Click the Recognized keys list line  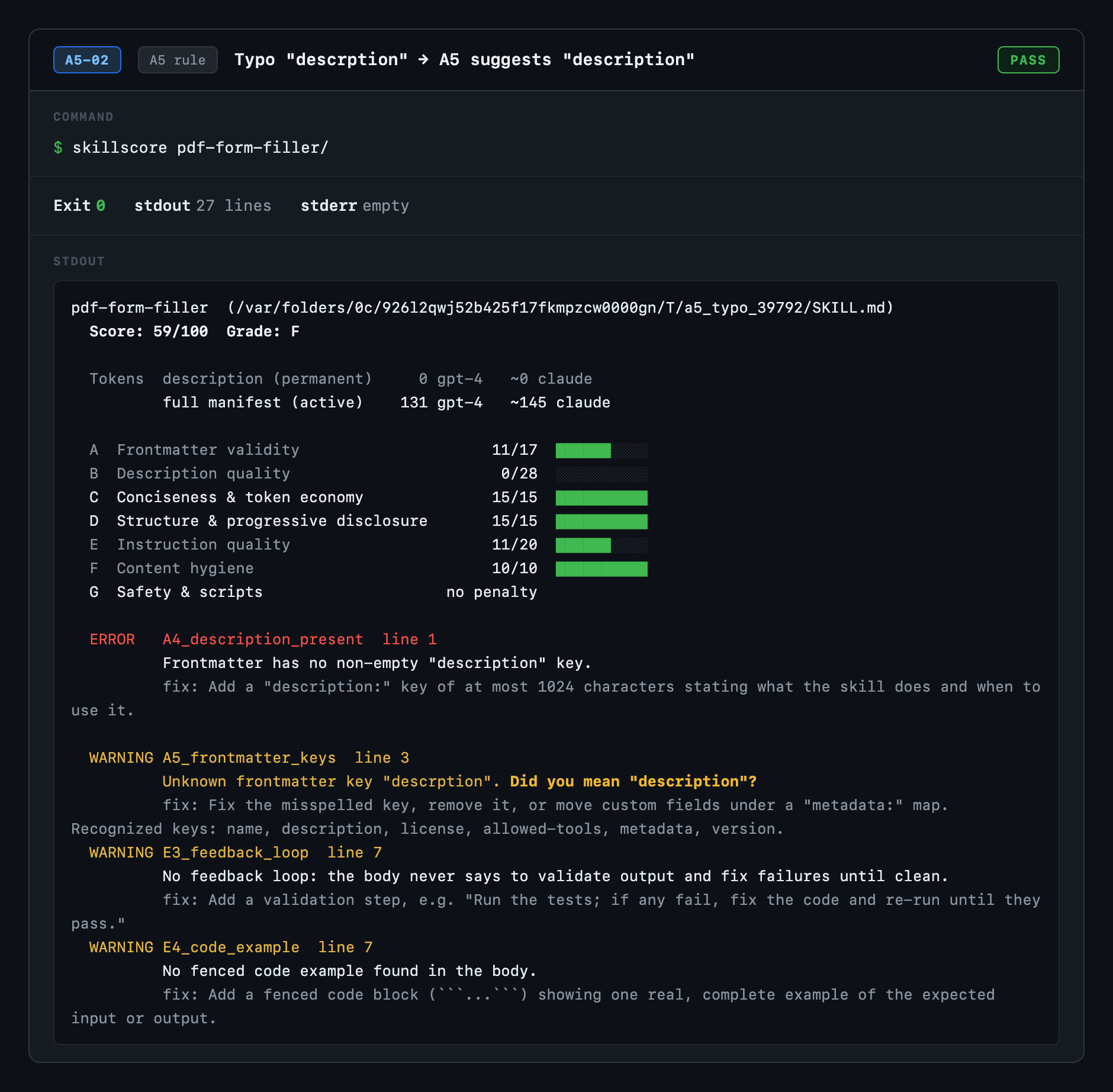coord(427,828)
